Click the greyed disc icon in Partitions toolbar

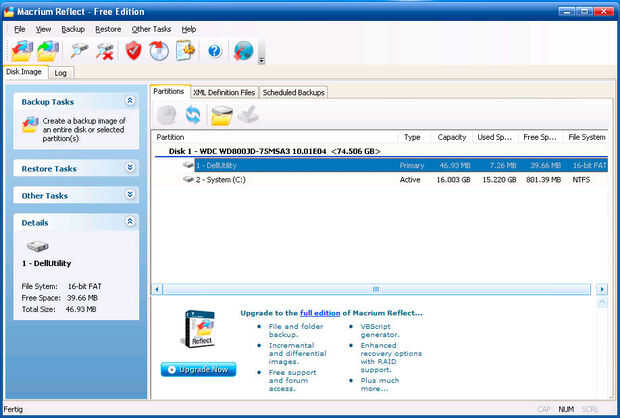[166, 115]
